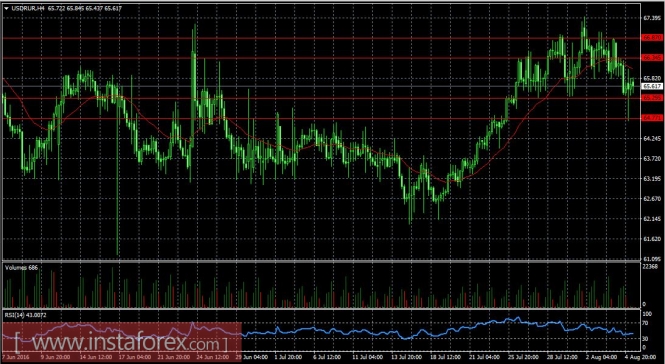Select the red 65.255 support level label
Viewport: 665px width, 364px height.
(x=651, y=98)
